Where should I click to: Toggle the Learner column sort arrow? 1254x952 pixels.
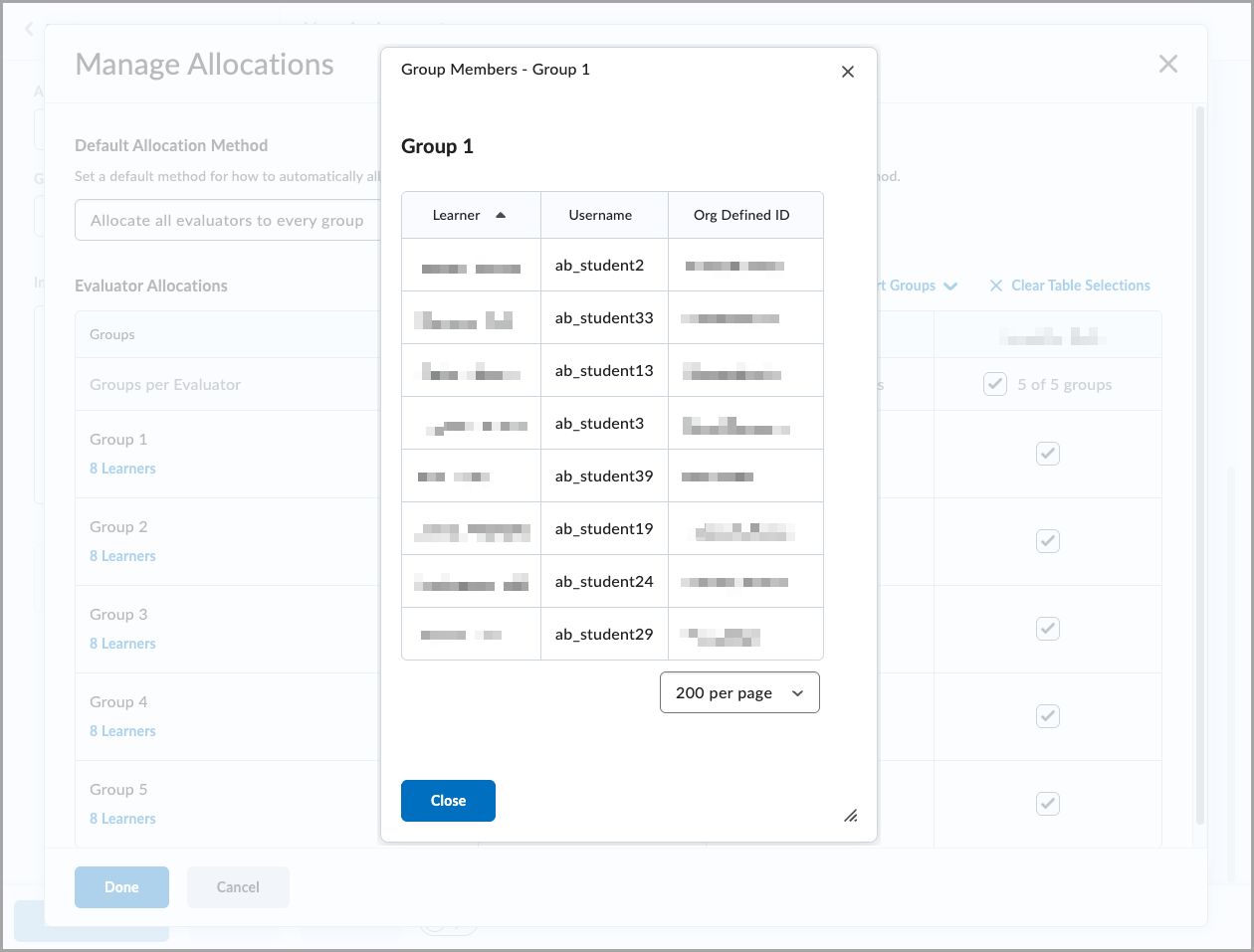pos(501,214)
